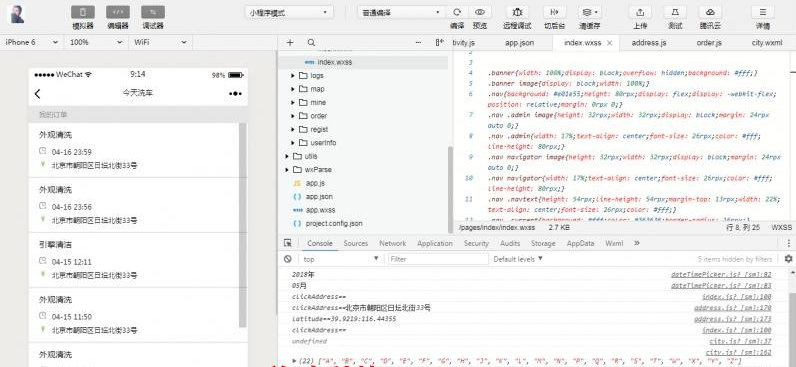Screen dimensions: 796x367
Task: Click the 预览 preview eye icon
Action: point(479,12)
